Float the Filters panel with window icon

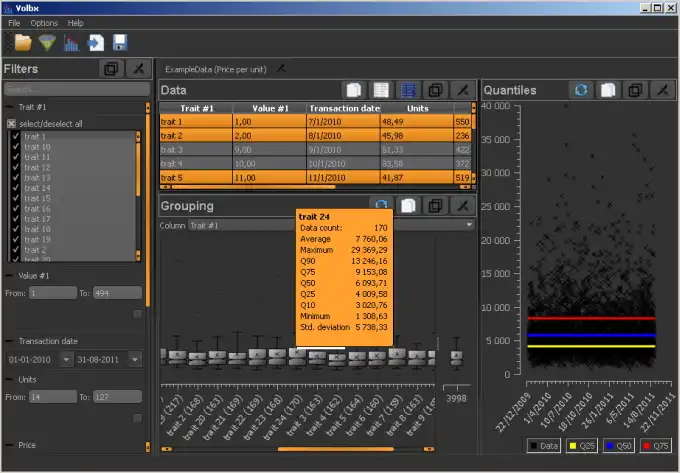pyautogui.click(x=111, y=69)
